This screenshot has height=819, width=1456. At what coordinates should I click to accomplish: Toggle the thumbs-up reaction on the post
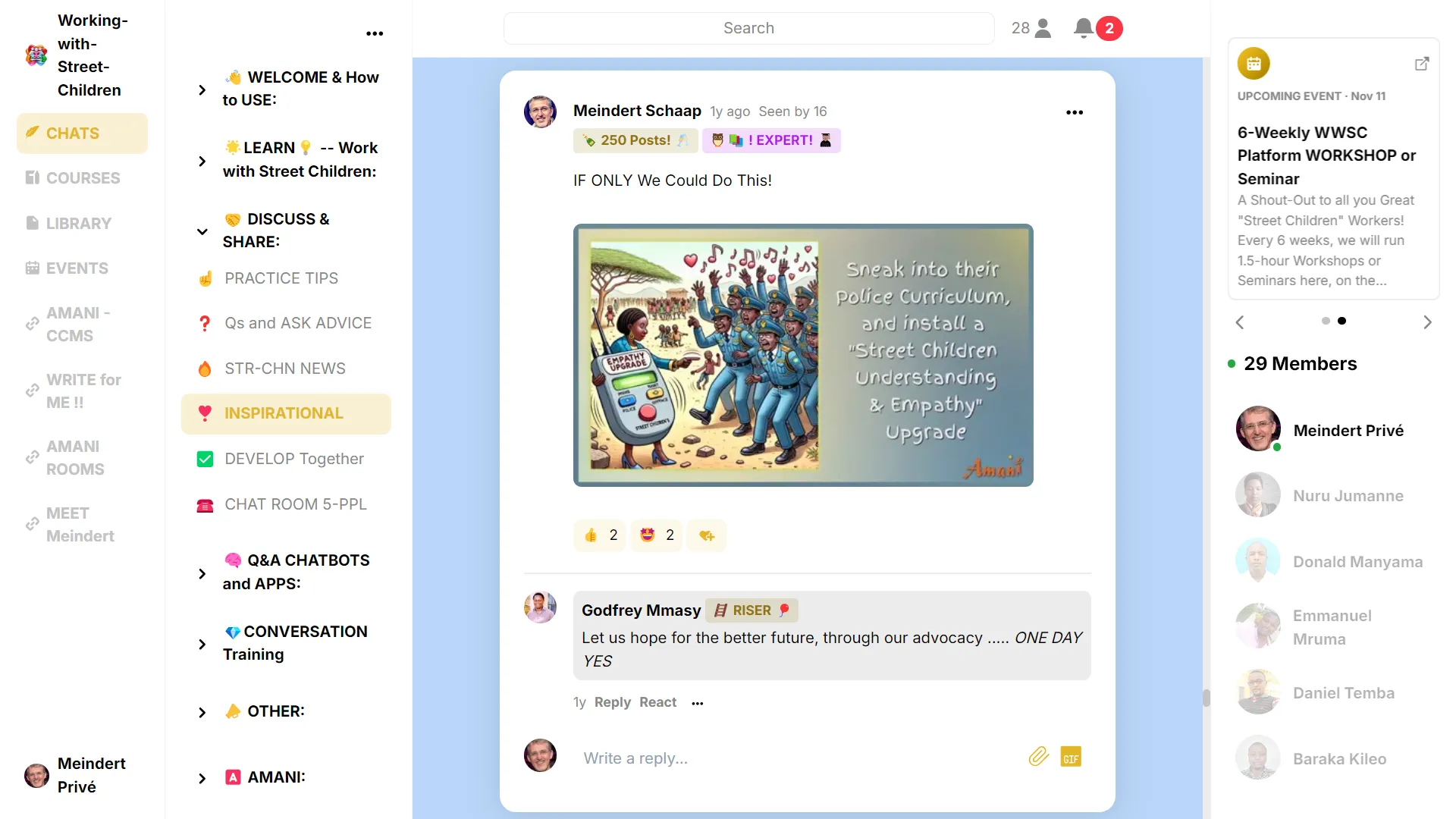tap(600, 535)
